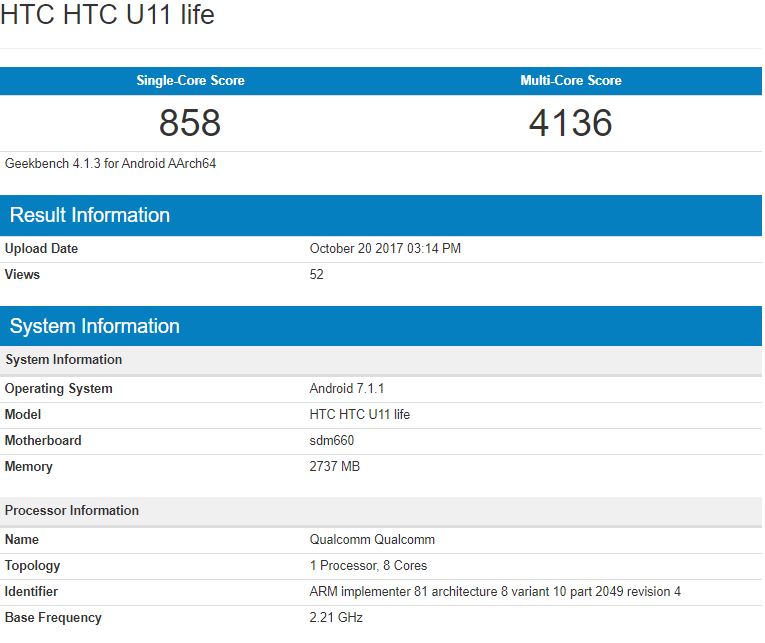This screenshot has width=765, height=643.
Task: Select the Android 7.1.1 value
Action: click(346, 389)
